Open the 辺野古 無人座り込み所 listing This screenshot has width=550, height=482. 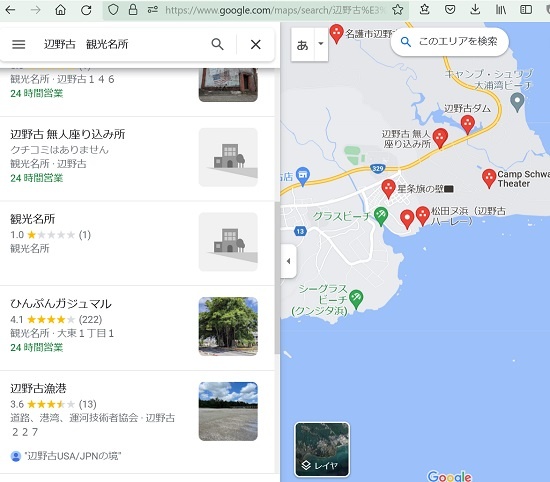click(137, 159)
